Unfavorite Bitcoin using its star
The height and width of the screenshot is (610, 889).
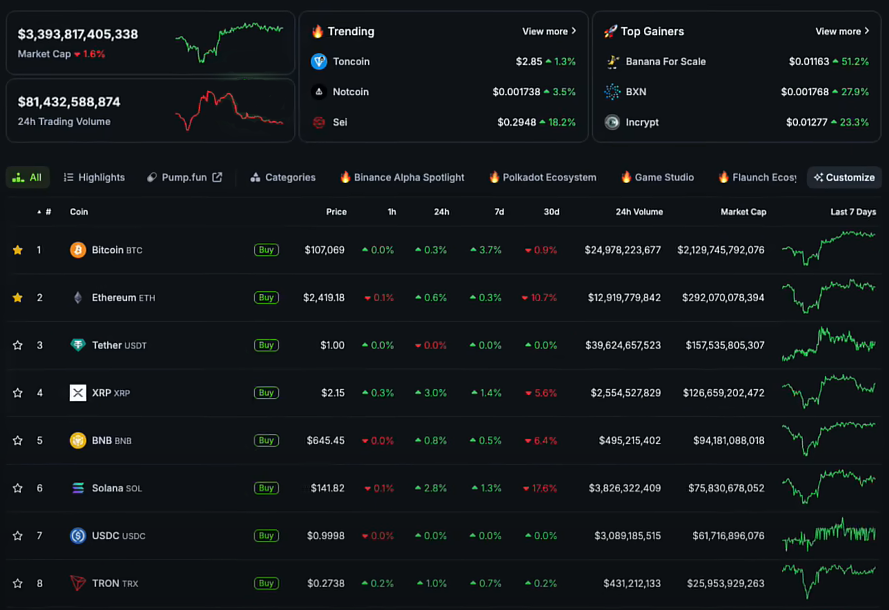17,250
